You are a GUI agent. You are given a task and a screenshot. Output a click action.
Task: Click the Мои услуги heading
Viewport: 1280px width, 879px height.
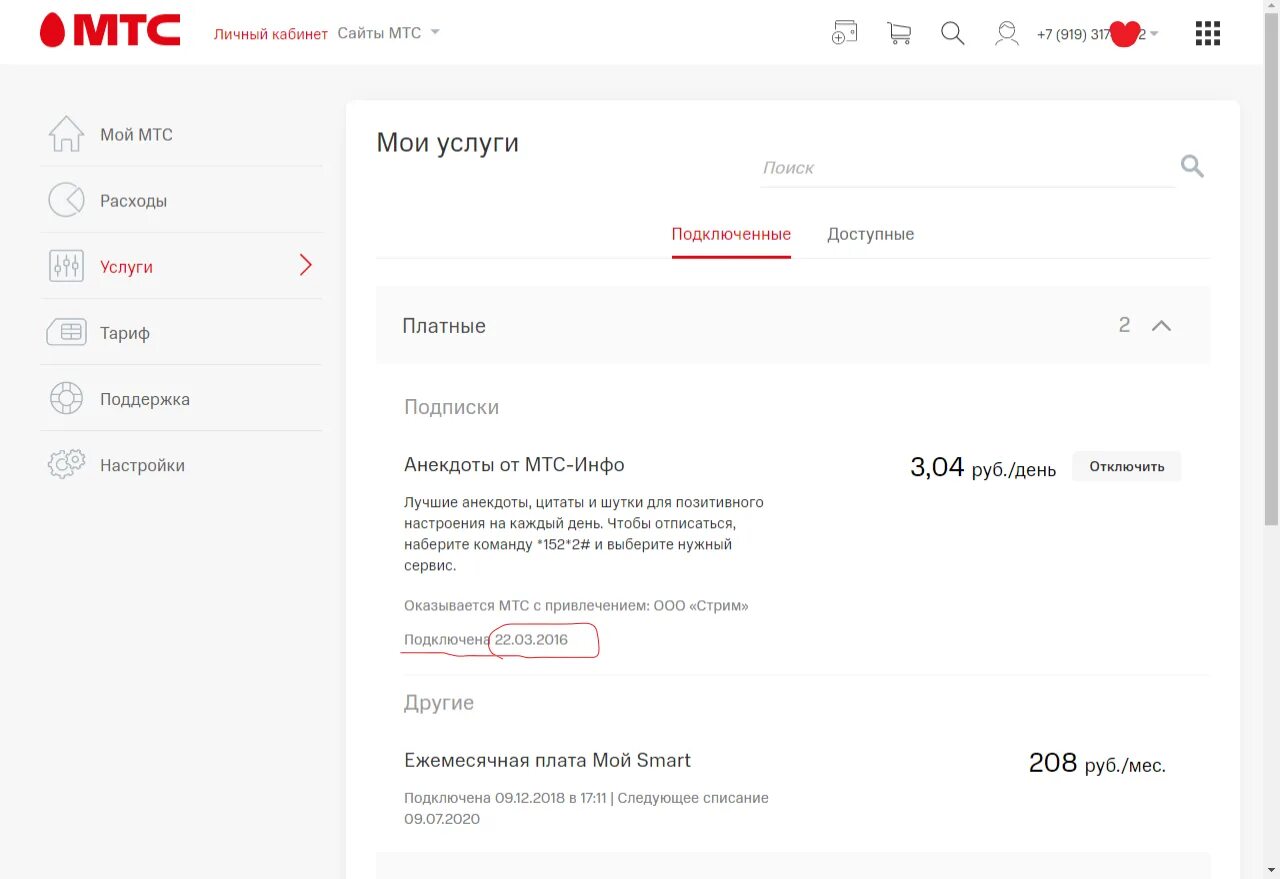click(x=447, y=143)
